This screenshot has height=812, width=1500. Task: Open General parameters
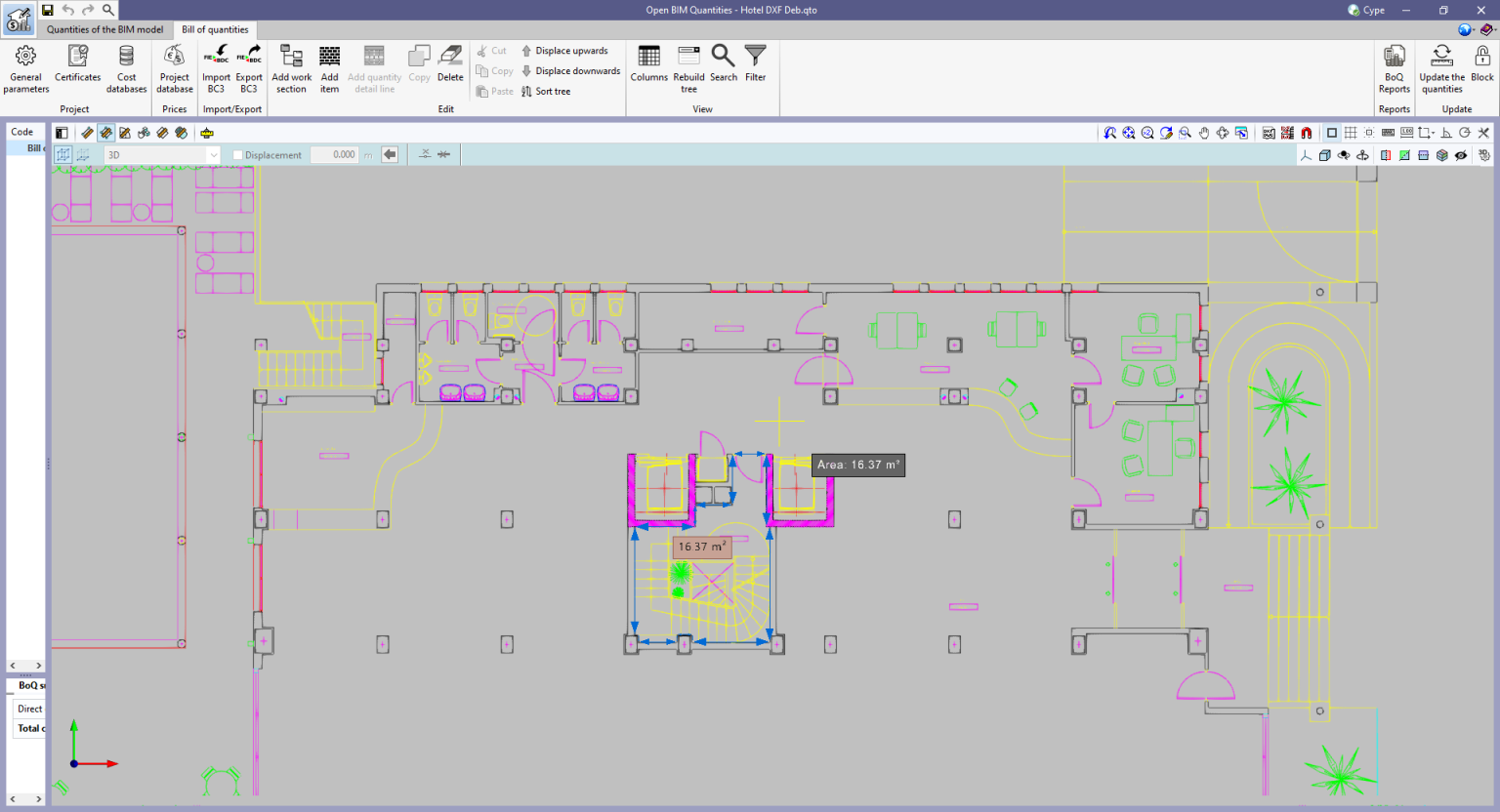point(25,68)
